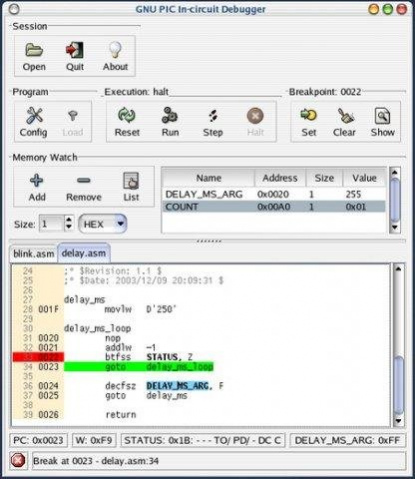Click the movlw D'250' instruction line
Screen dimensions: 415x479
pyautogui.click(x=140, y=309)
